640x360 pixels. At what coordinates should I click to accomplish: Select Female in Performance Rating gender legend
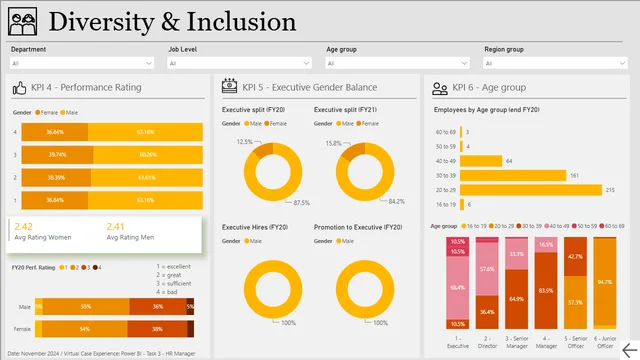(47, 113)
